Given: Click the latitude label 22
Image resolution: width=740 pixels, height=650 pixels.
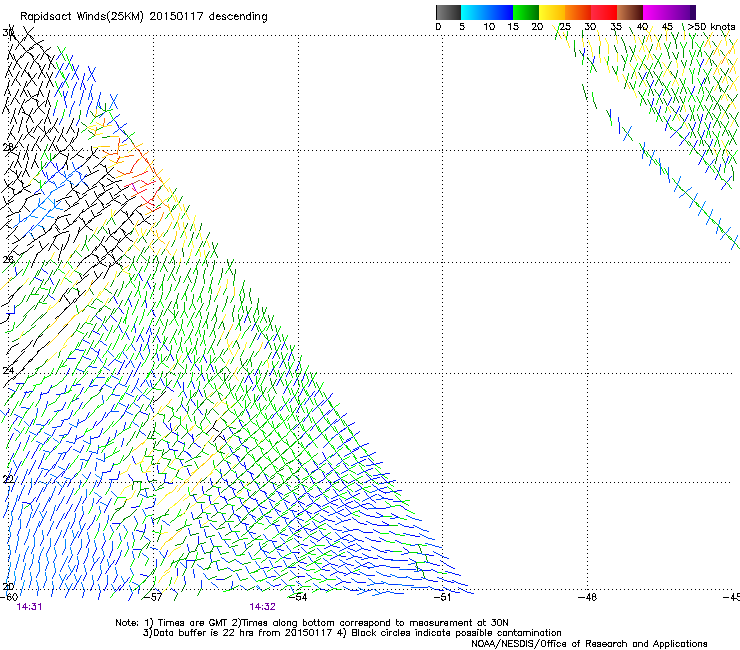Looking at the screenshot, I should [x=8, y=480].
